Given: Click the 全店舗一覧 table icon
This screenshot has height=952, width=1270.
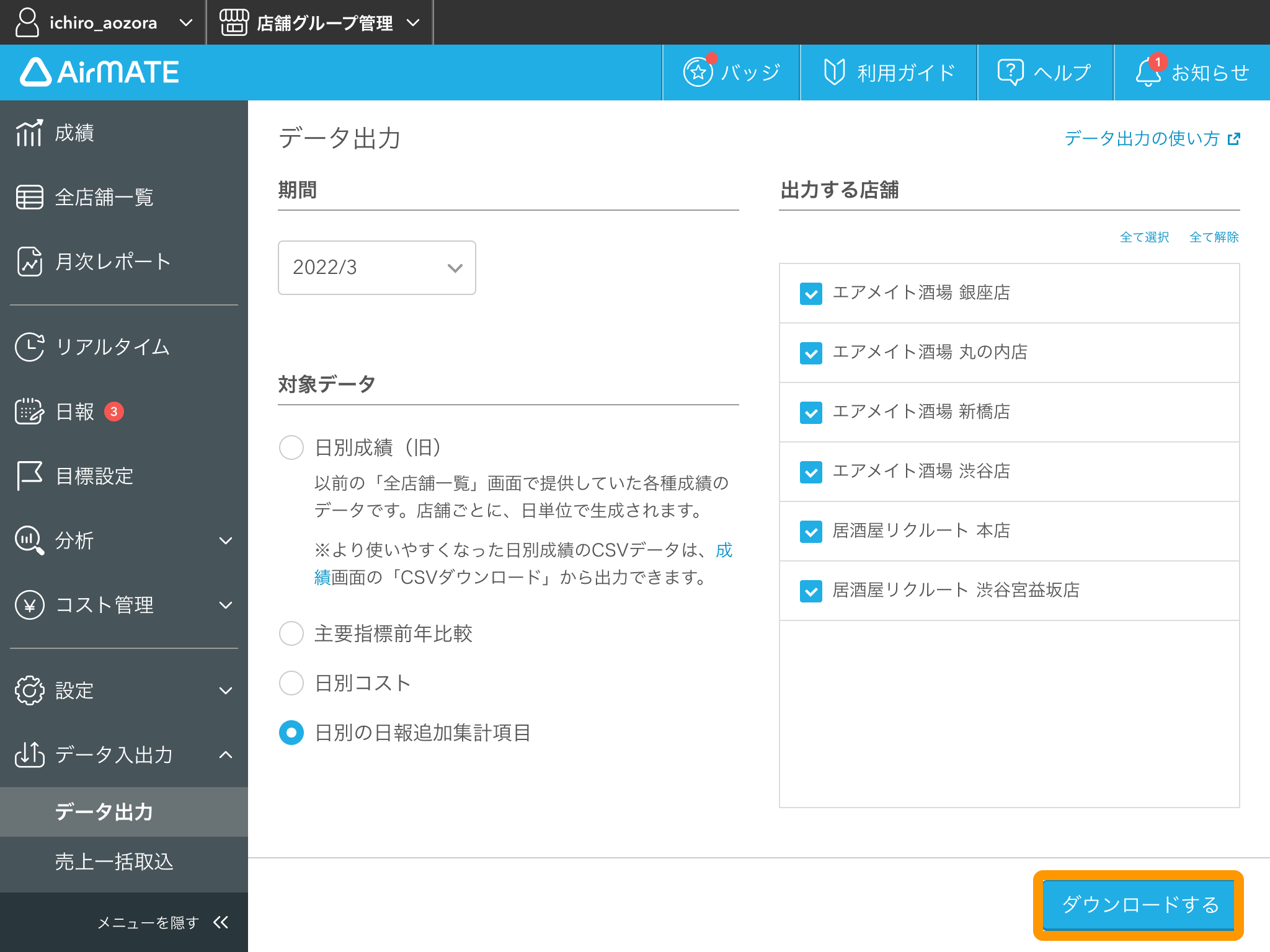Looking at the screenshot, I should point(29,197).
